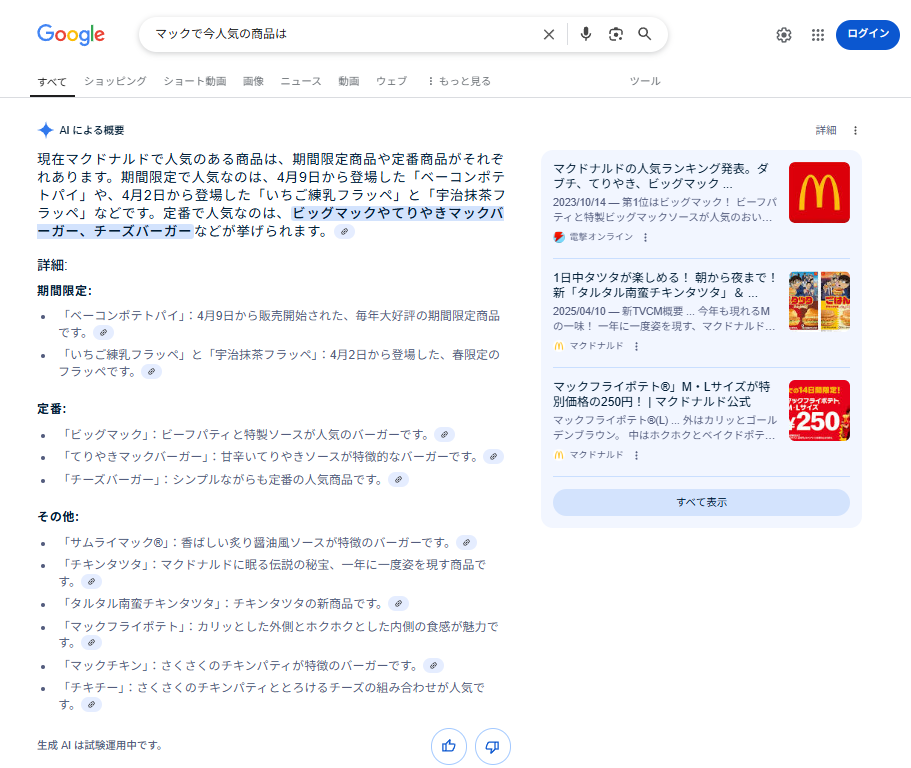911x768 pixels.
Task: Click the McDonald's logo thumbnail
Action: click(819, 192)
